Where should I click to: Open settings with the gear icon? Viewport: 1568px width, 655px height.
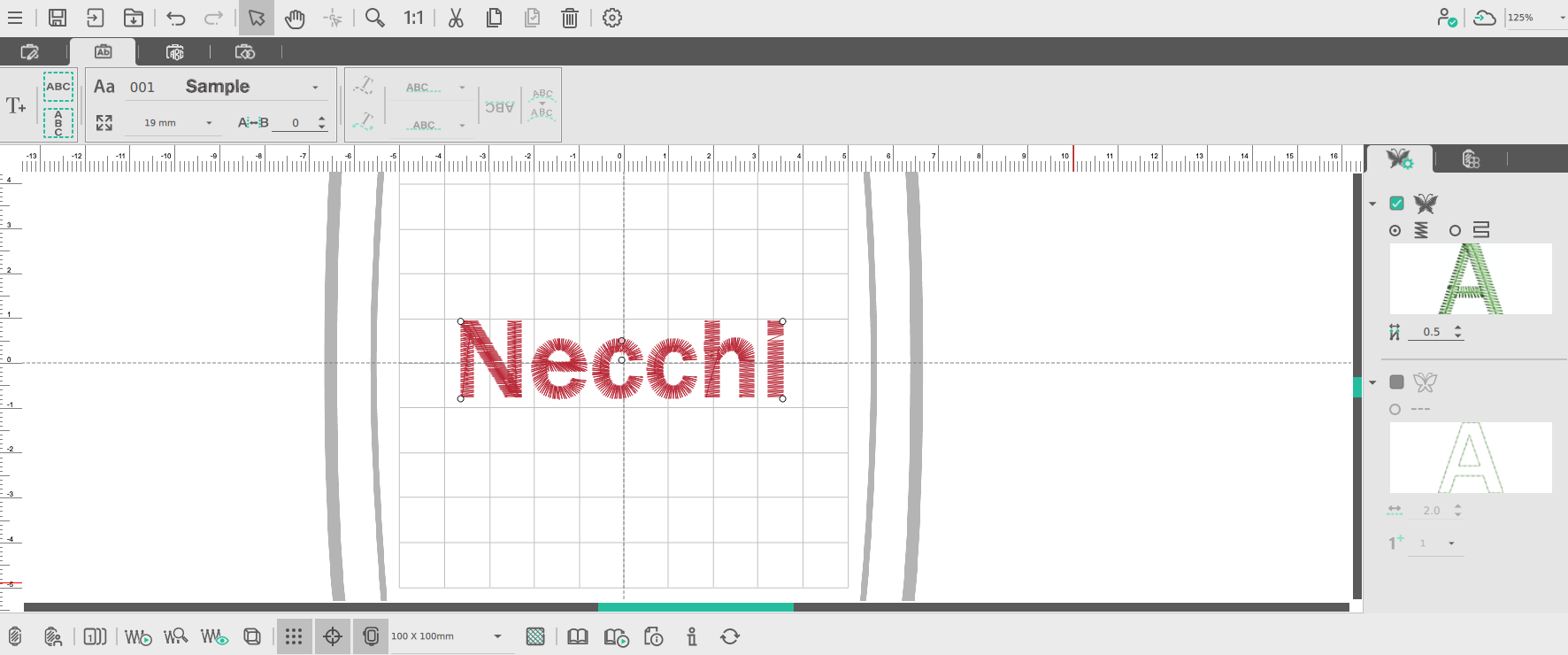tap(612, 18)
